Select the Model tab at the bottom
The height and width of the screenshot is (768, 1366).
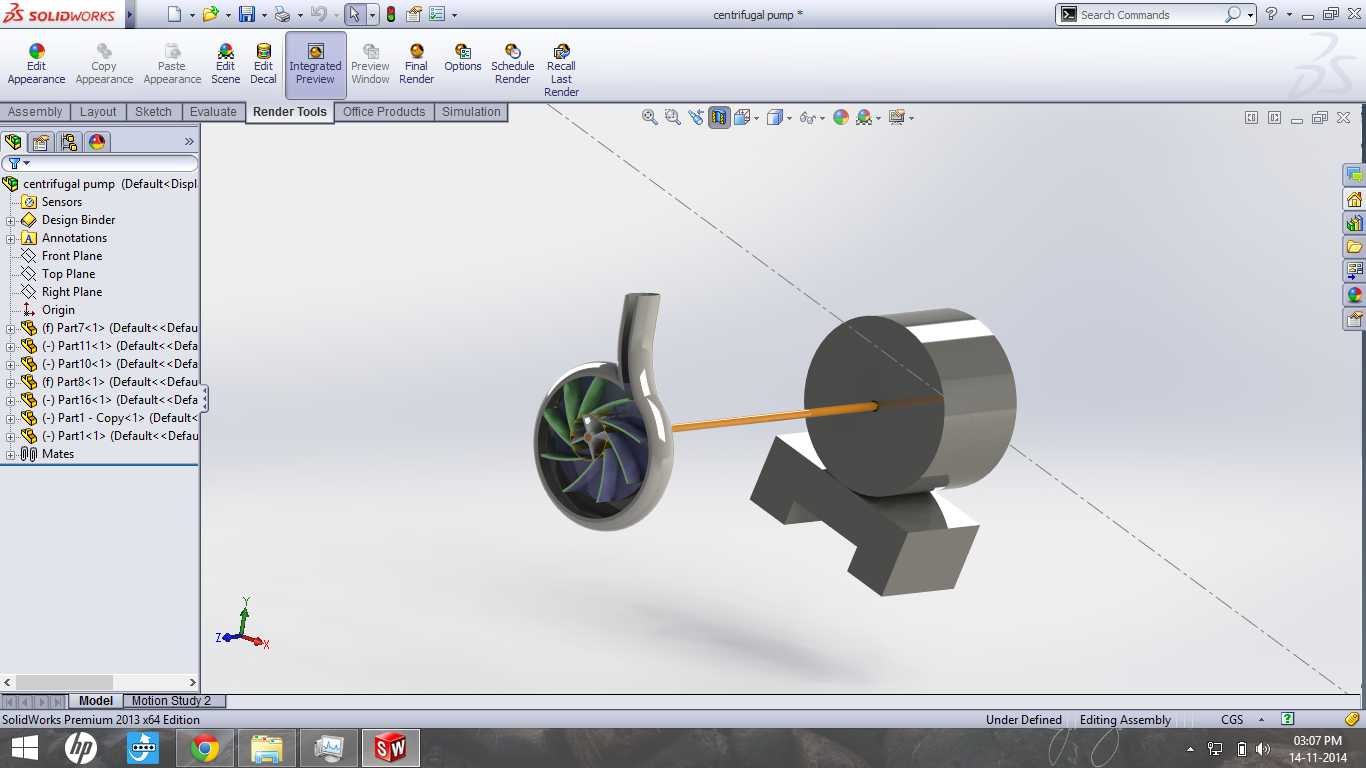coord(96,701)
